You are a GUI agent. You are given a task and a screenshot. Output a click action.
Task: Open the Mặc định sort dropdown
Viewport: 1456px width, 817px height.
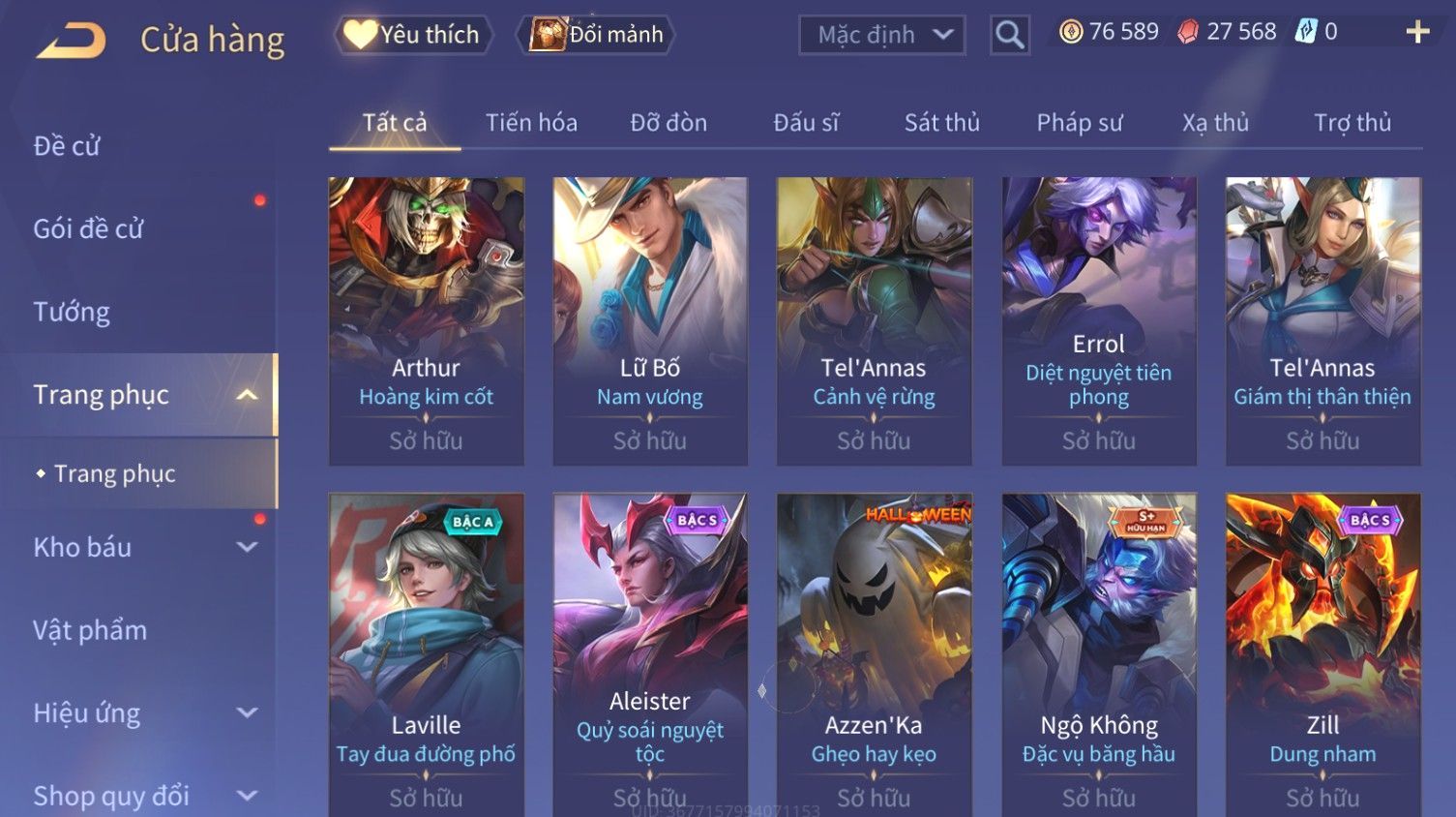coord(881,35)
